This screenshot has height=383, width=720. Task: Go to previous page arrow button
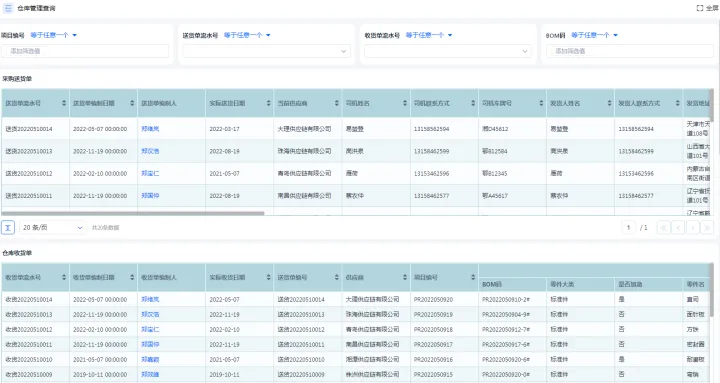point(678,227)
